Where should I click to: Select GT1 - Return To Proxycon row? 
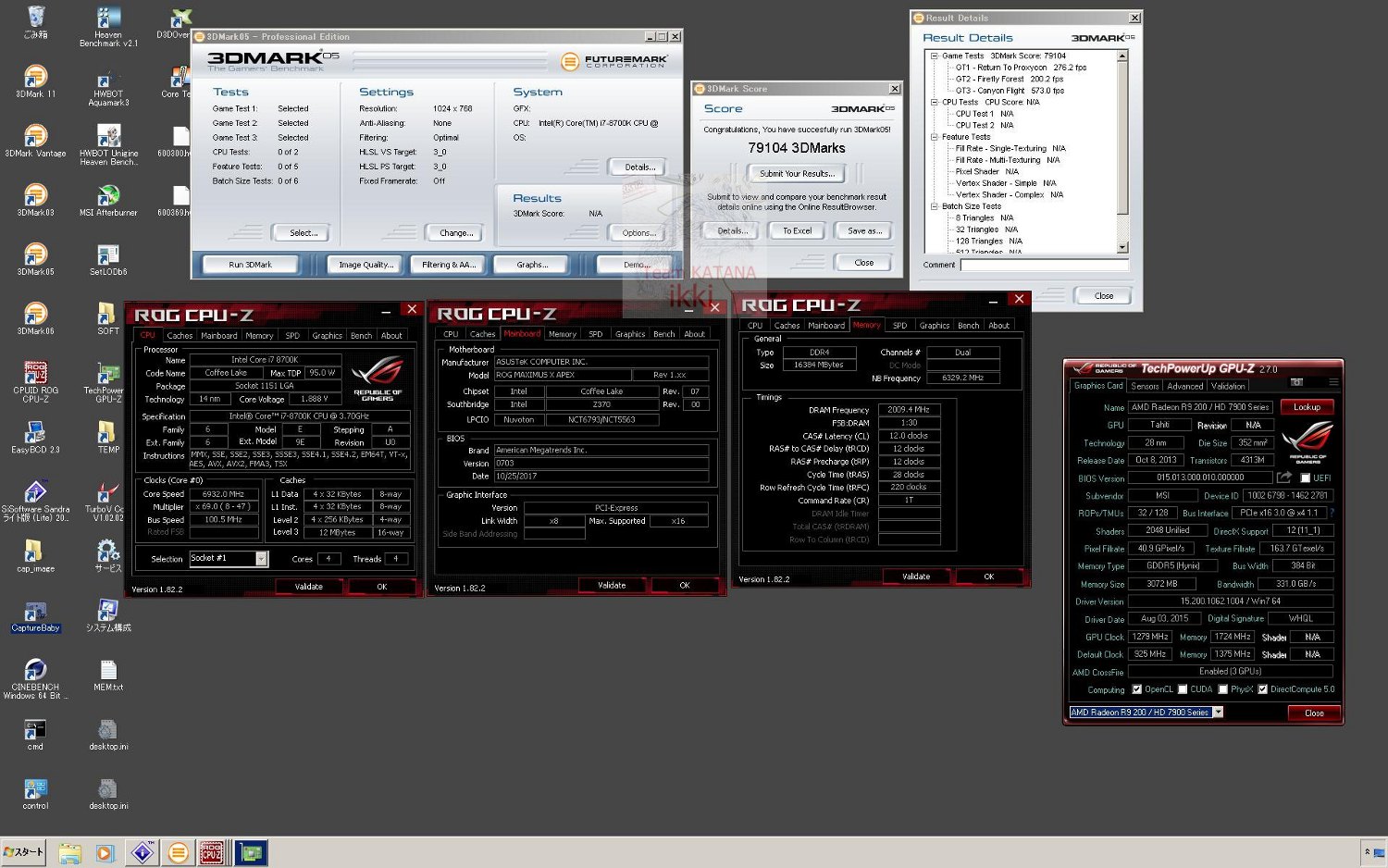tap(1021, 68)
